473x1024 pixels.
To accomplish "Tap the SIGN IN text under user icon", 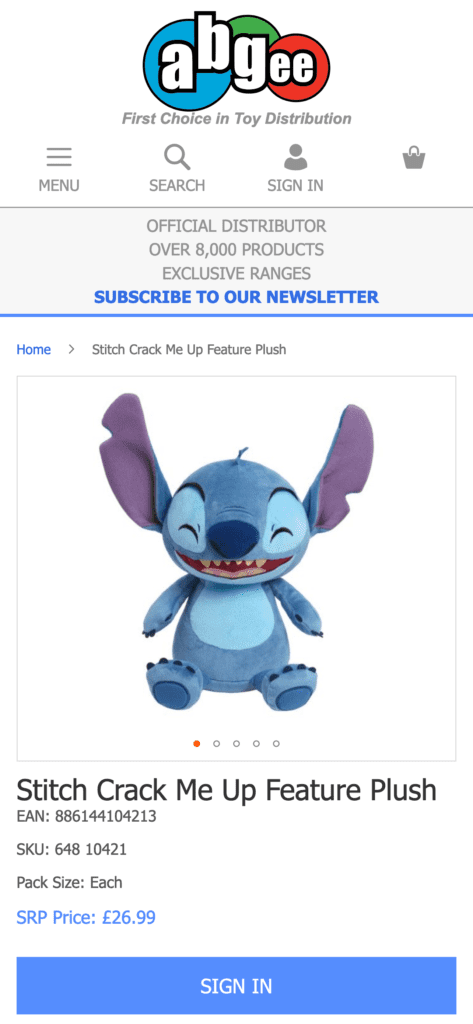I will tap(295, 185).
